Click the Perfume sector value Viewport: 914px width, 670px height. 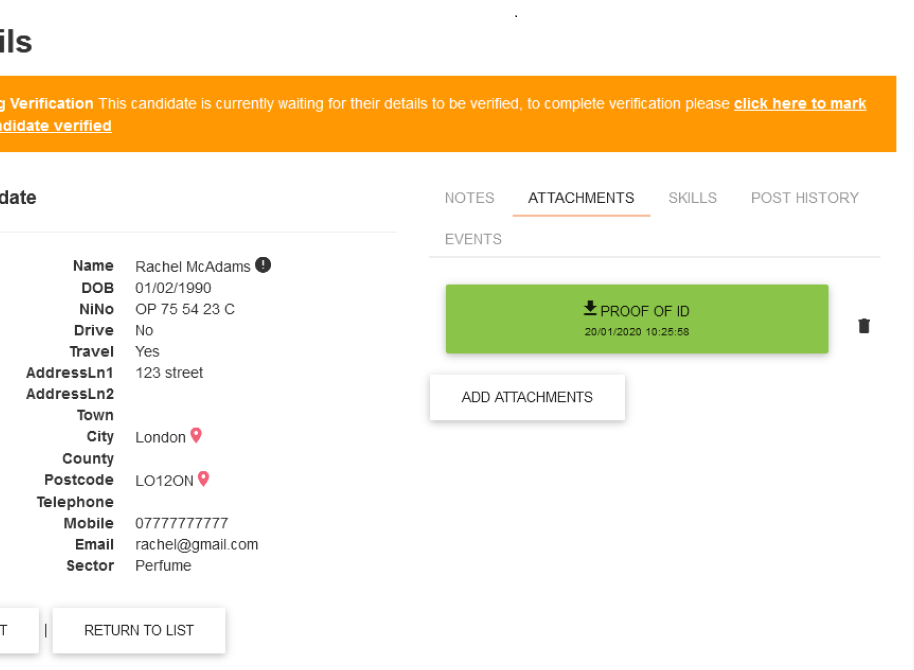point(163,566)
